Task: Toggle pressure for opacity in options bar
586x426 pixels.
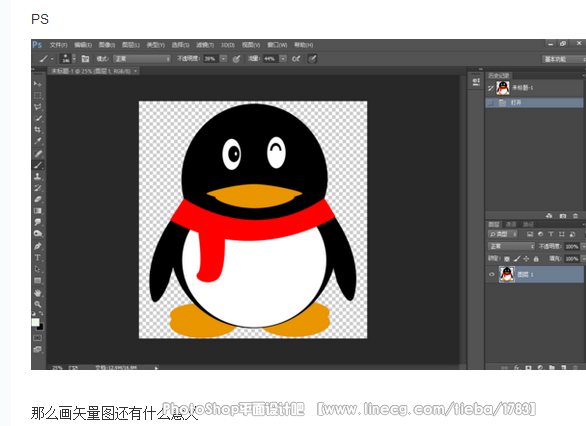Action: tap(236, 59)
